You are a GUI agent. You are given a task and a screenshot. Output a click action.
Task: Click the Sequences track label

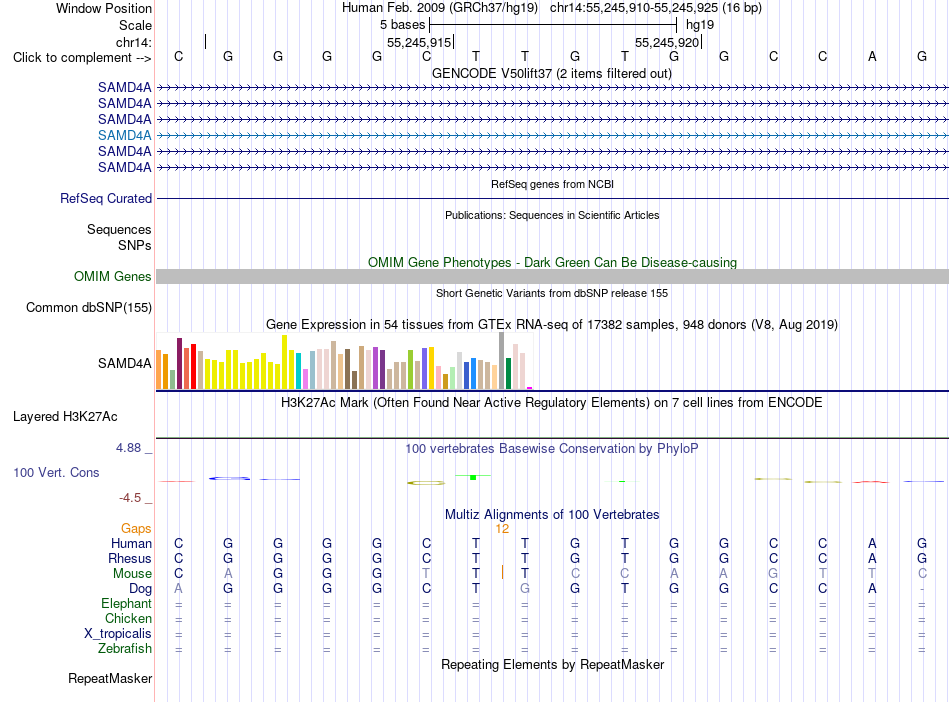tap(119, 230)
